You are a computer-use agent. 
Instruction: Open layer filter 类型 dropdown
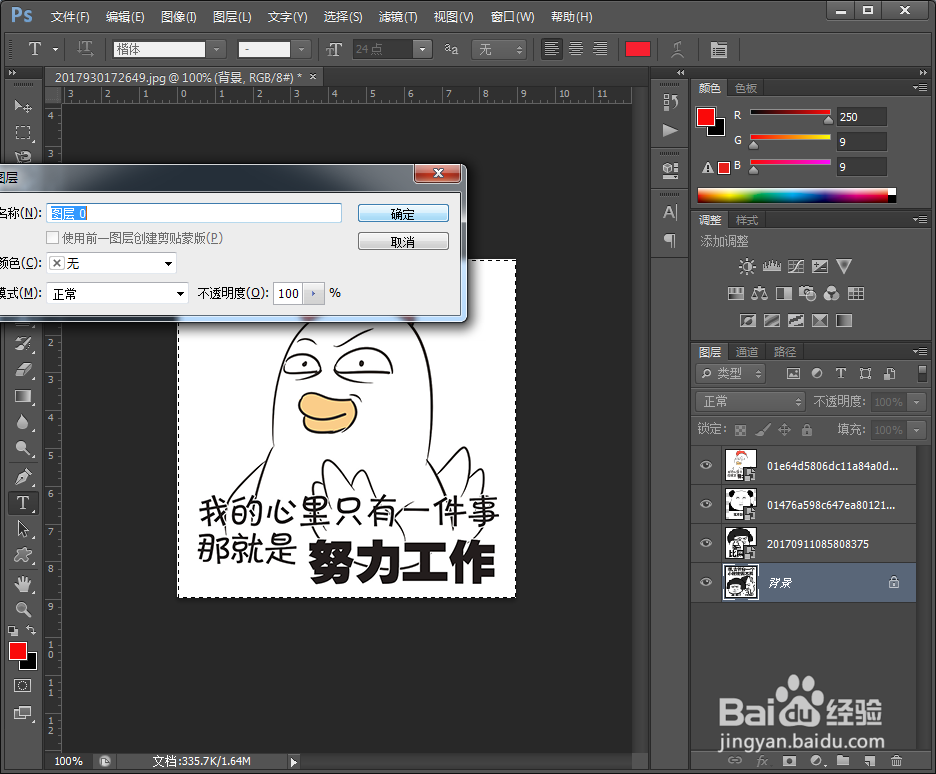tap(731, 374)
